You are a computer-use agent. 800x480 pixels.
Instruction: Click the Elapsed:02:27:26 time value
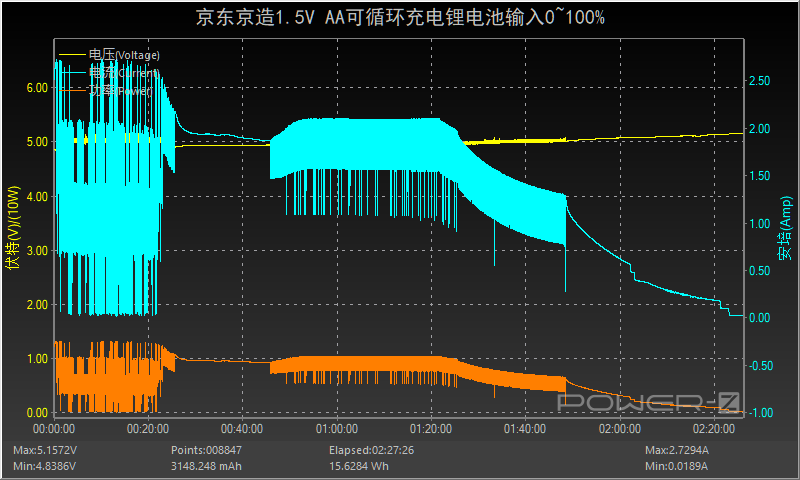[371, 450]
